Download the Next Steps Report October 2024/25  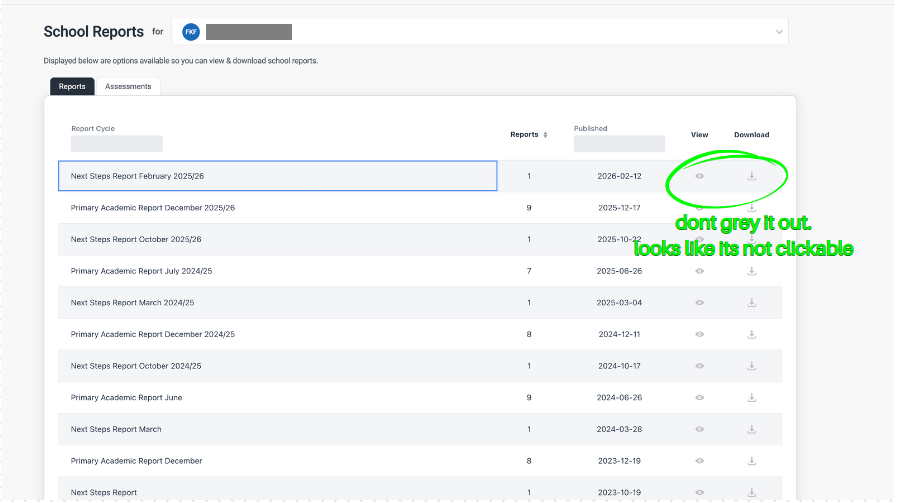(x=751, y=366)
